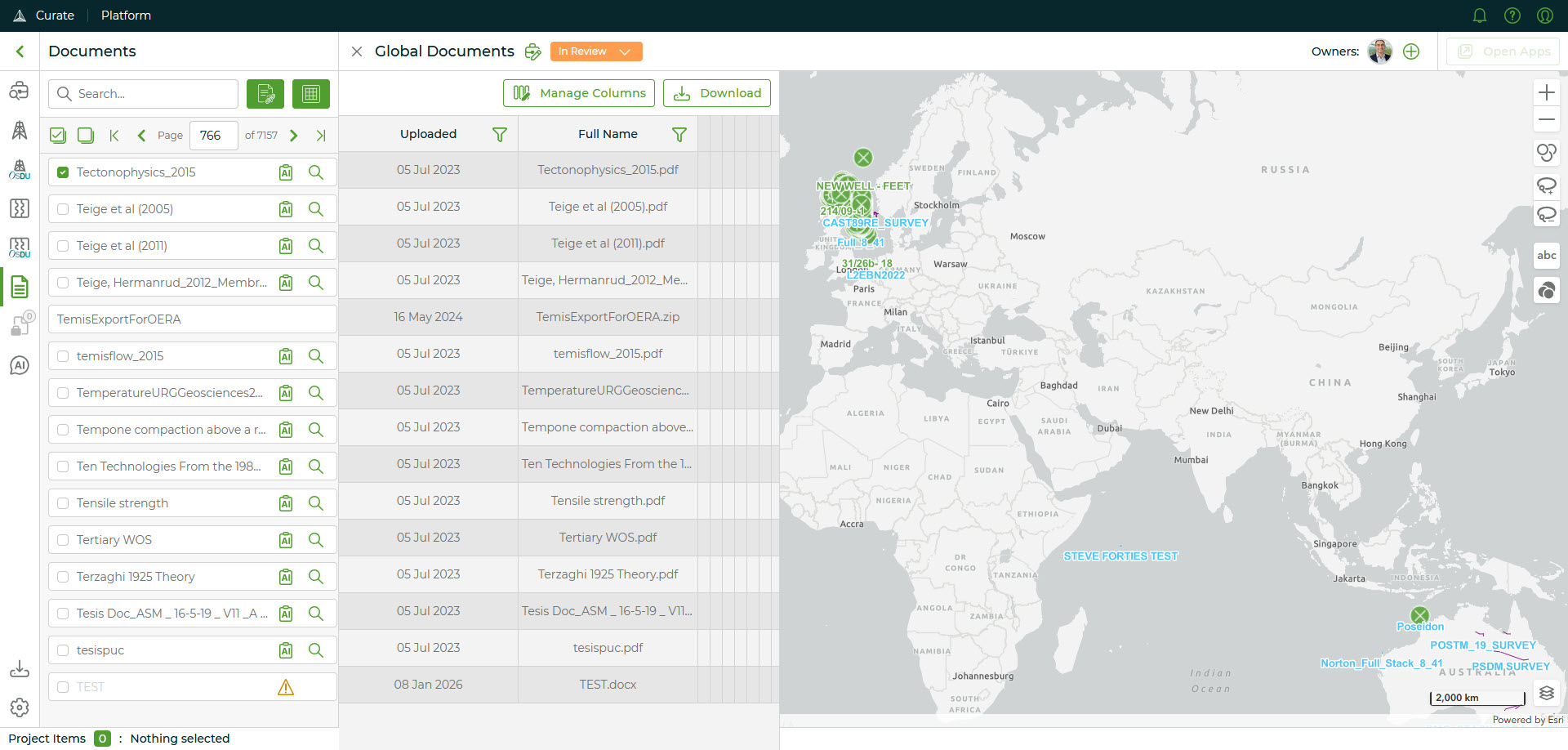The height and width of the screenshot is (750, 1568).
Task: Expand the In Review status dropdown
Action: (596, 51)
